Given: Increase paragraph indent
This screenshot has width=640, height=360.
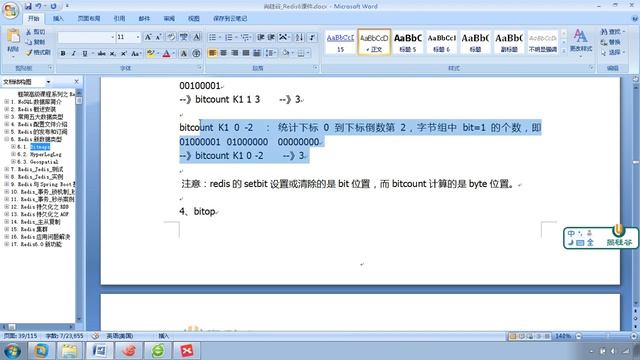Looking at the screenshot, I should pos(271,38).
